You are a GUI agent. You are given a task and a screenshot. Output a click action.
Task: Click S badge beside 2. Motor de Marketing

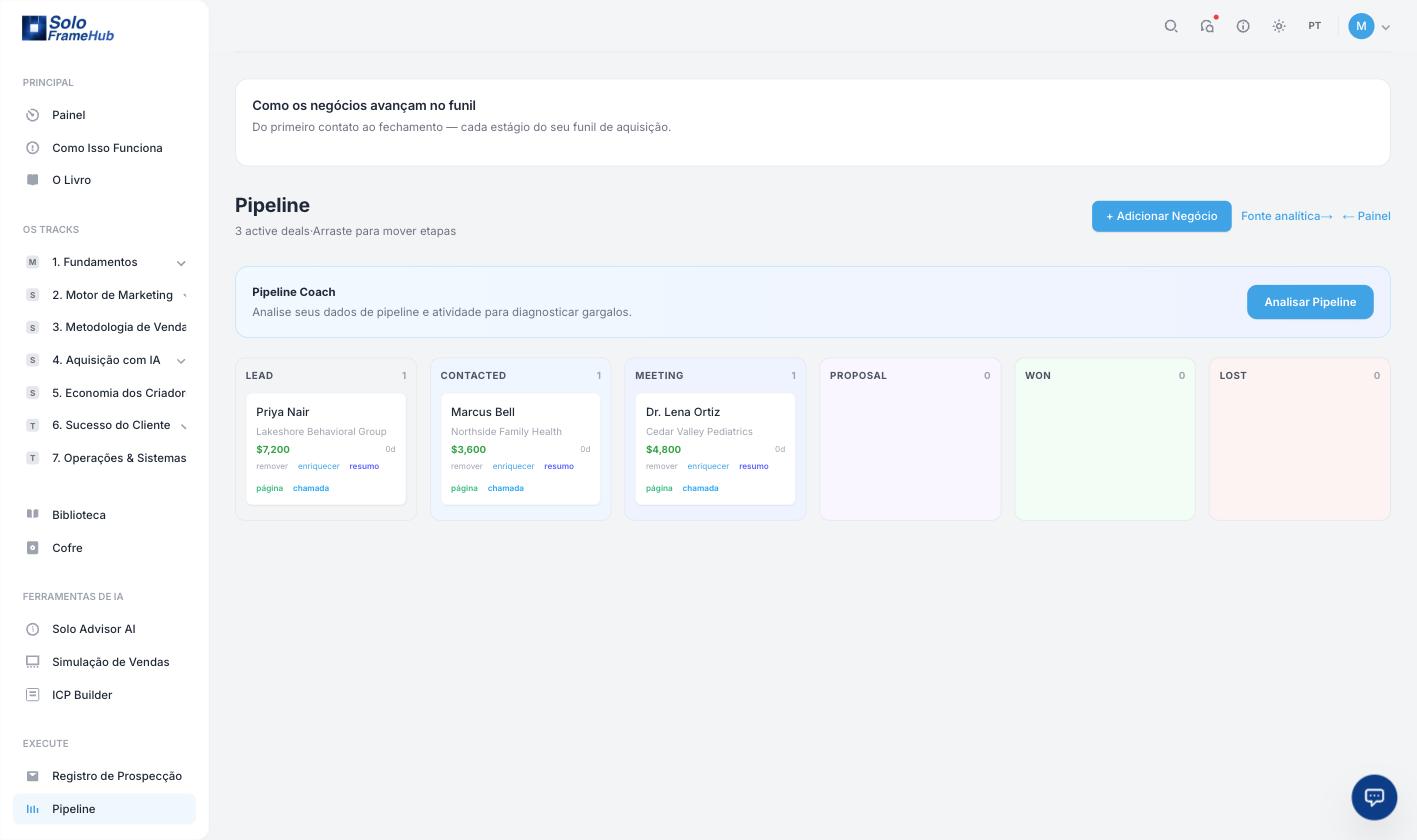32,295
